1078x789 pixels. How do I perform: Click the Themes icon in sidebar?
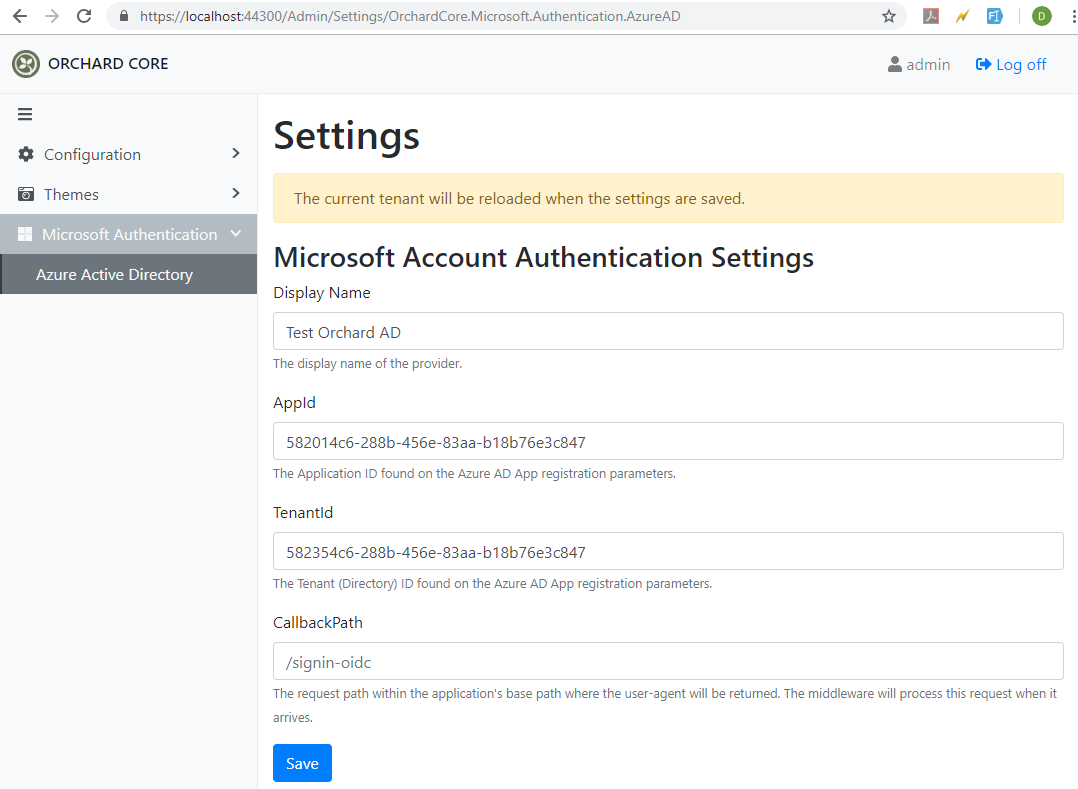pyautogui.click(x=26, y=194)
